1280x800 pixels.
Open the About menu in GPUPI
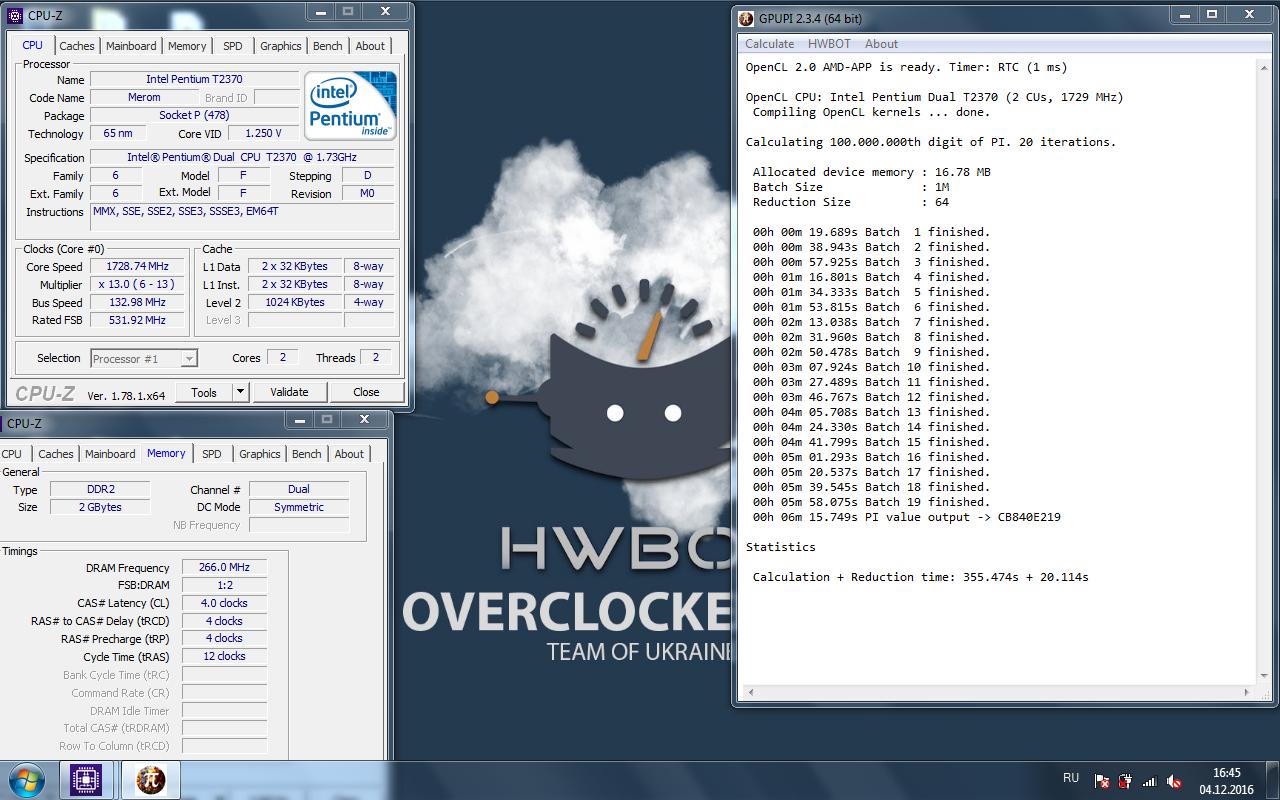(881, 44)
